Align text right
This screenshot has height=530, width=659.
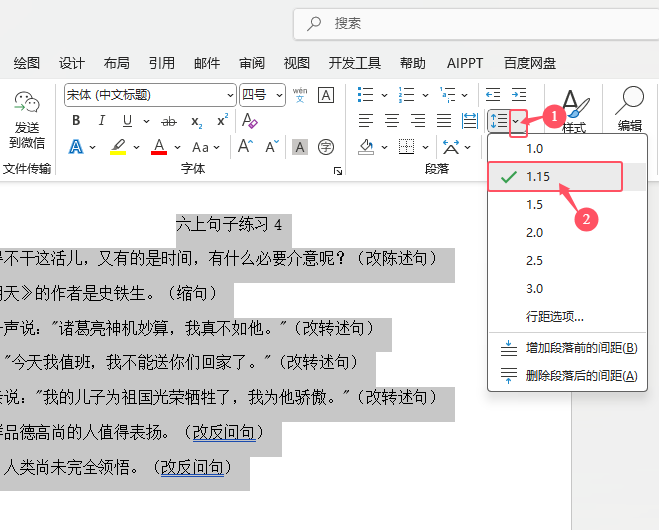[418, 121]
